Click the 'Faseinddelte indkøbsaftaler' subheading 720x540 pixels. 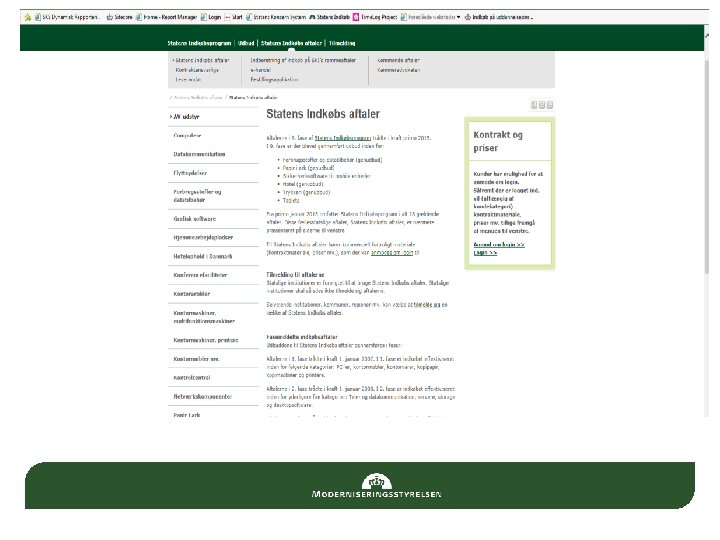click(302, 337)
